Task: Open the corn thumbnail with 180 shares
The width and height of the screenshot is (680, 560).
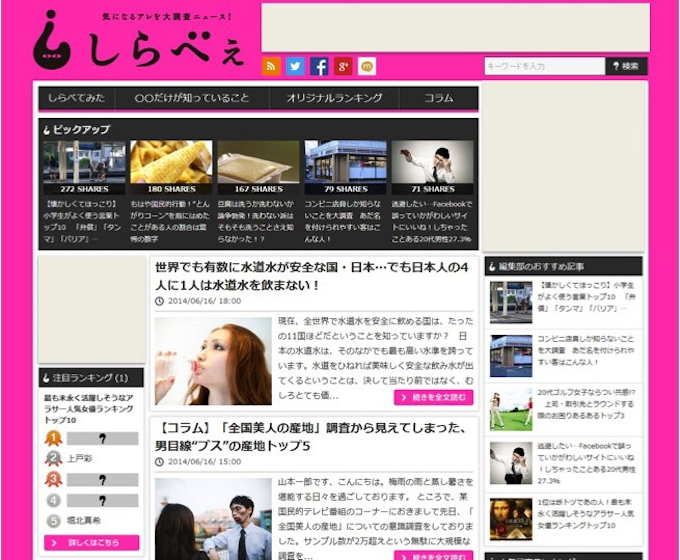Action: coord(171,166)
